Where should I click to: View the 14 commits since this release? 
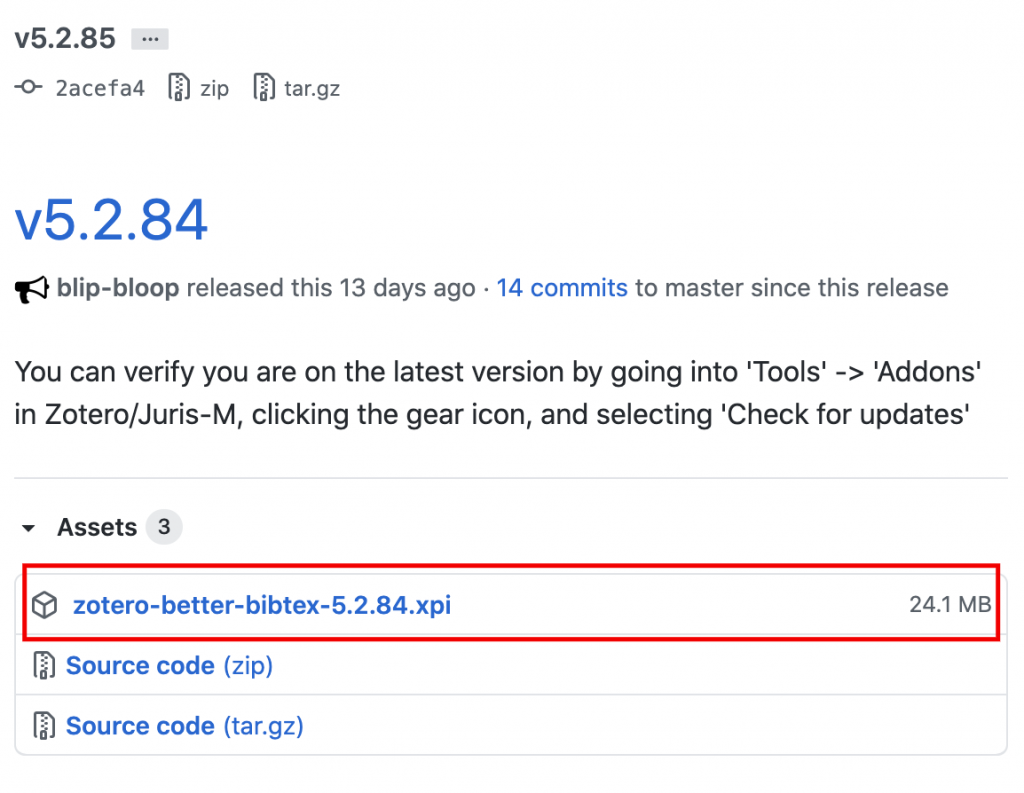point(562,289)
